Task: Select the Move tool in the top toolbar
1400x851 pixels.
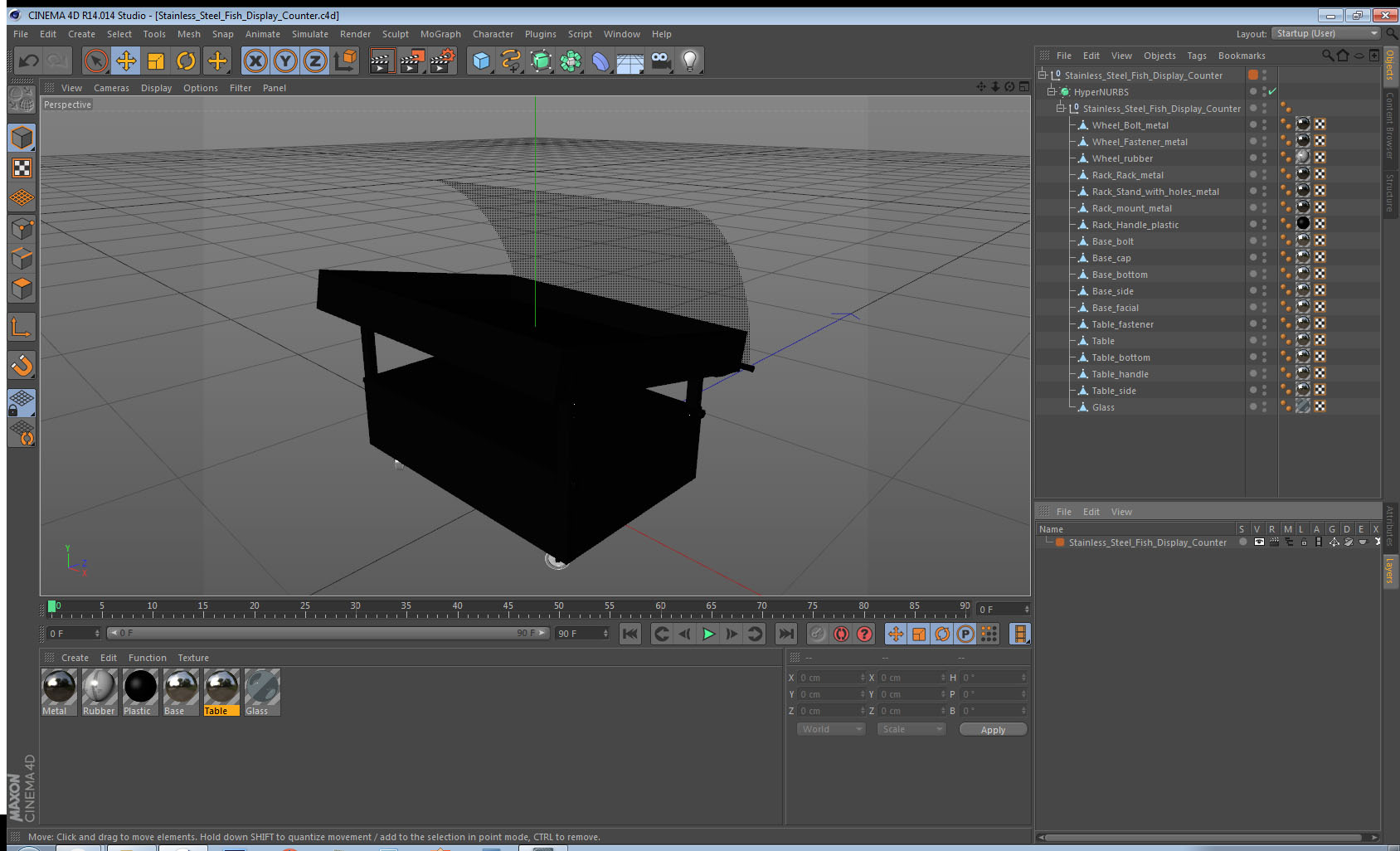Action: 126,61
